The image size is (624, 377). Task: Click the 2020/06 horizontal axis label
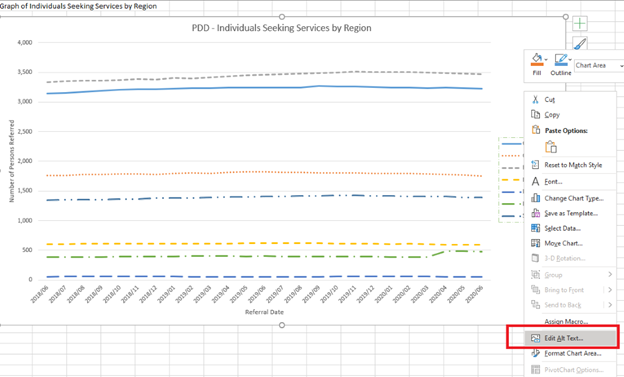click(x=475, y=294)
